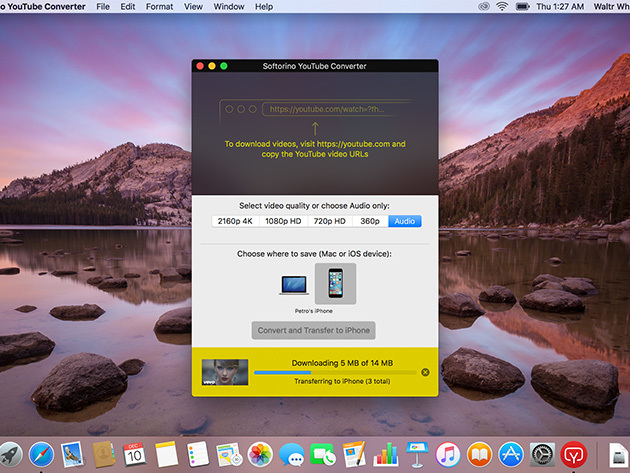
Task: Open the Mail app in the dock
Action: (x=72, y=455)
